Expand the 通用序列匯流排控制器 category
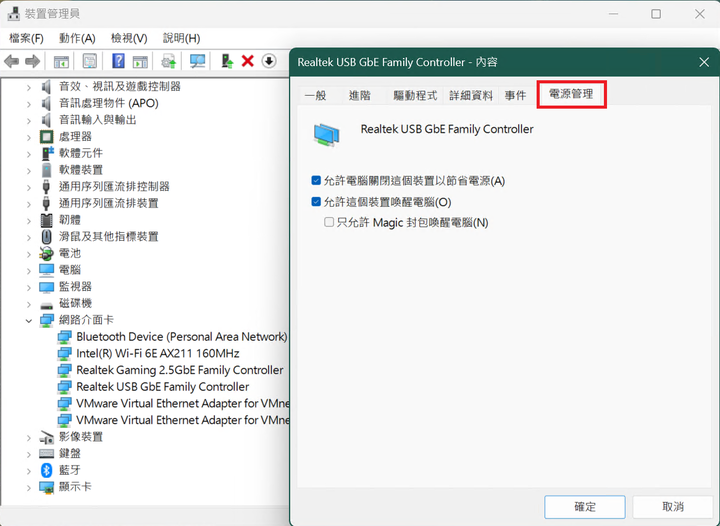The height and width of the screenshot is (526, 720). pyautogui.click(x=29, y=187)
